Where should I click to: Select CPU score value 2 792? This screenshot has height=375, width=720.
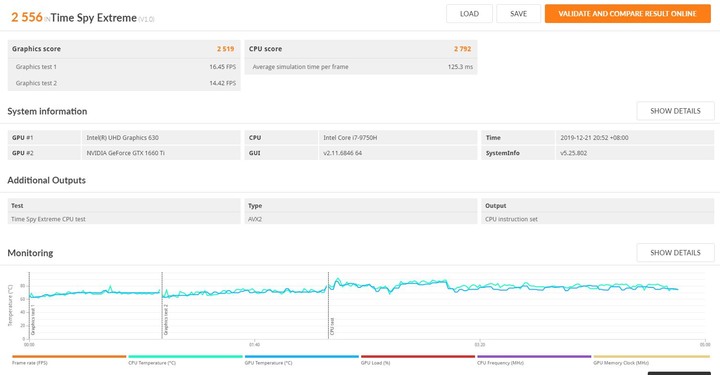[x=462, y=49]
